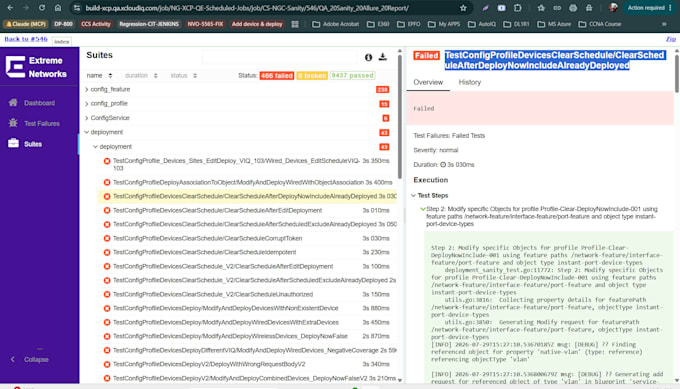The width and height of the screenshot is (680, 389).
Task: Download suites data via download icon
Action: (x=382, y=57)
